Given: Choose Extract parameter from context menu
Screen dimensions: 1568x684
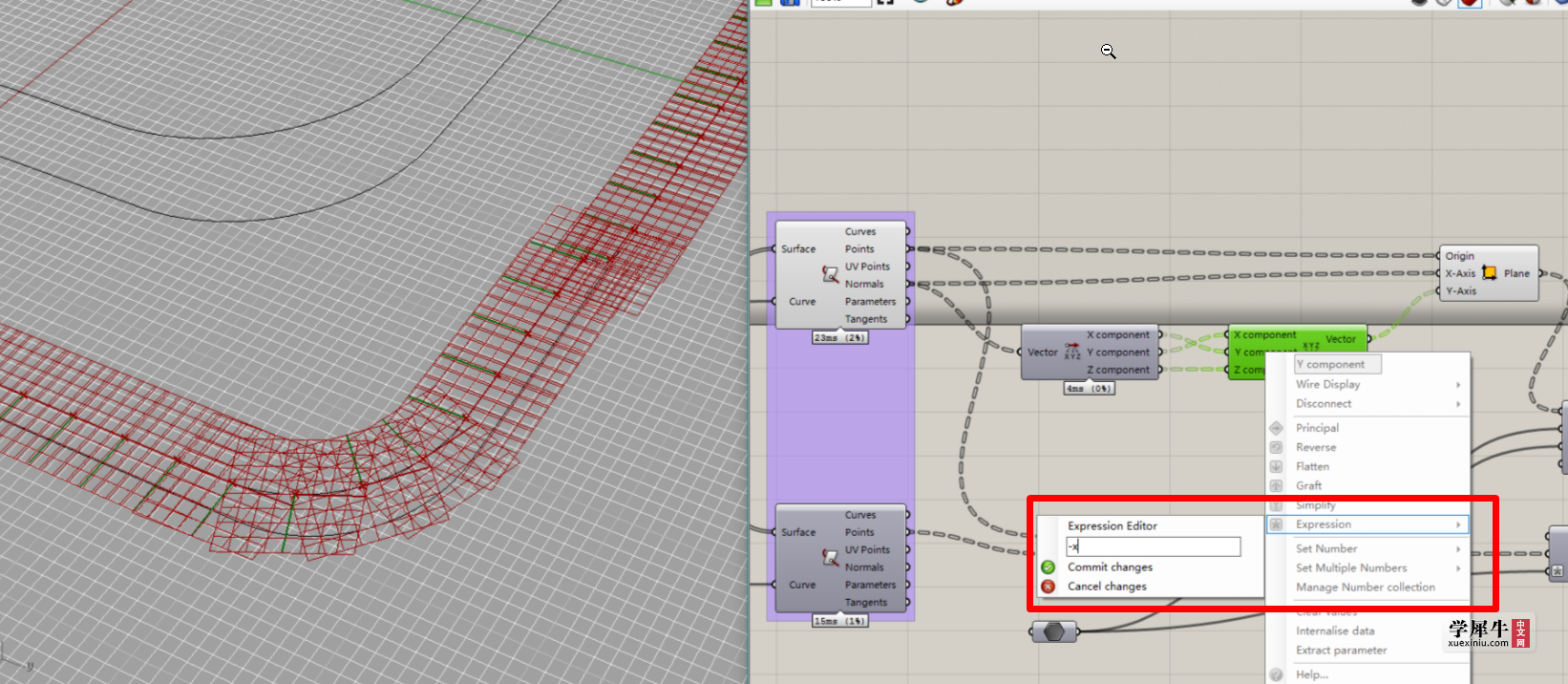Looking at the screenshot, I should (x=1341, y=650).
